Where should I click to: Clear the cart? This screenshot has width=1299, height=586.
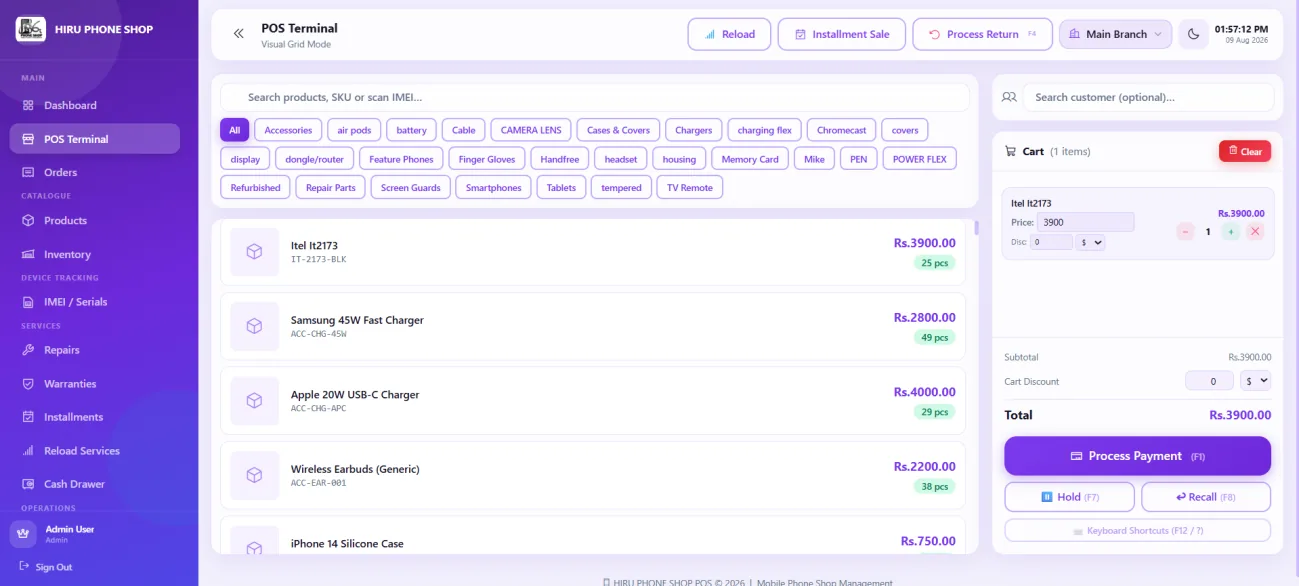coord(1245,151)
